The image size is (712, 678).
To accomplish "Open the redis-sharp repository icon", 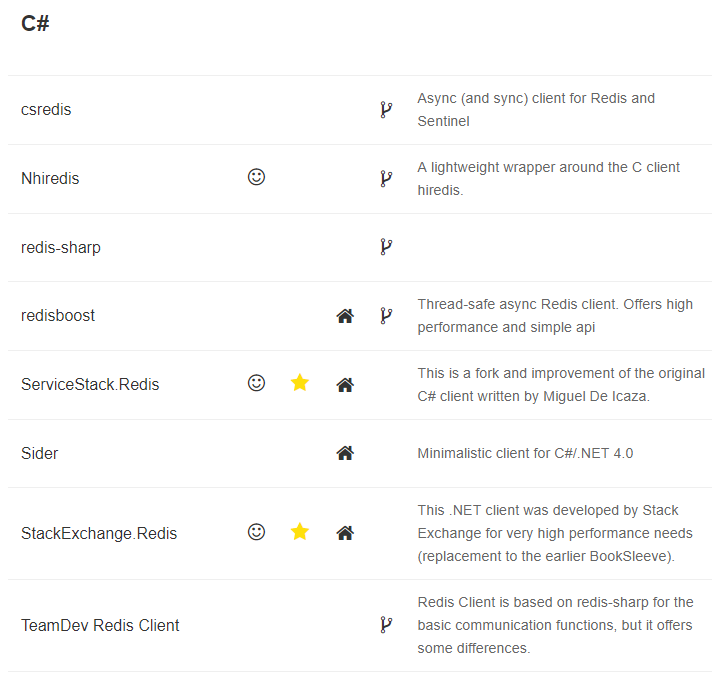I will point(386,247).
